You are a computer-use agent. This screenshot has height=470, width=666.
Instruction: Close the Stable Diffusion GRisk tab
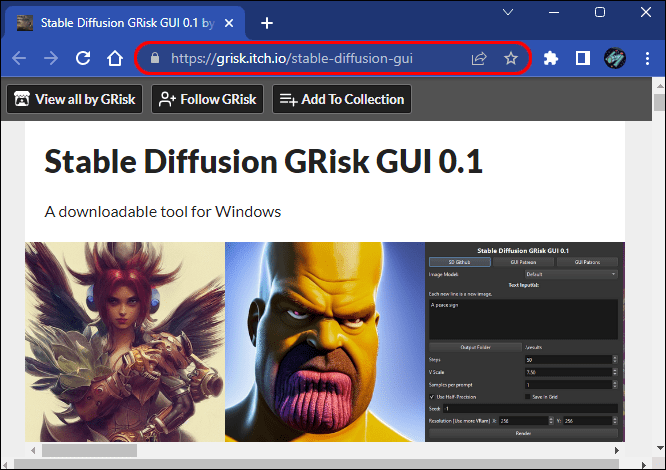229,23
